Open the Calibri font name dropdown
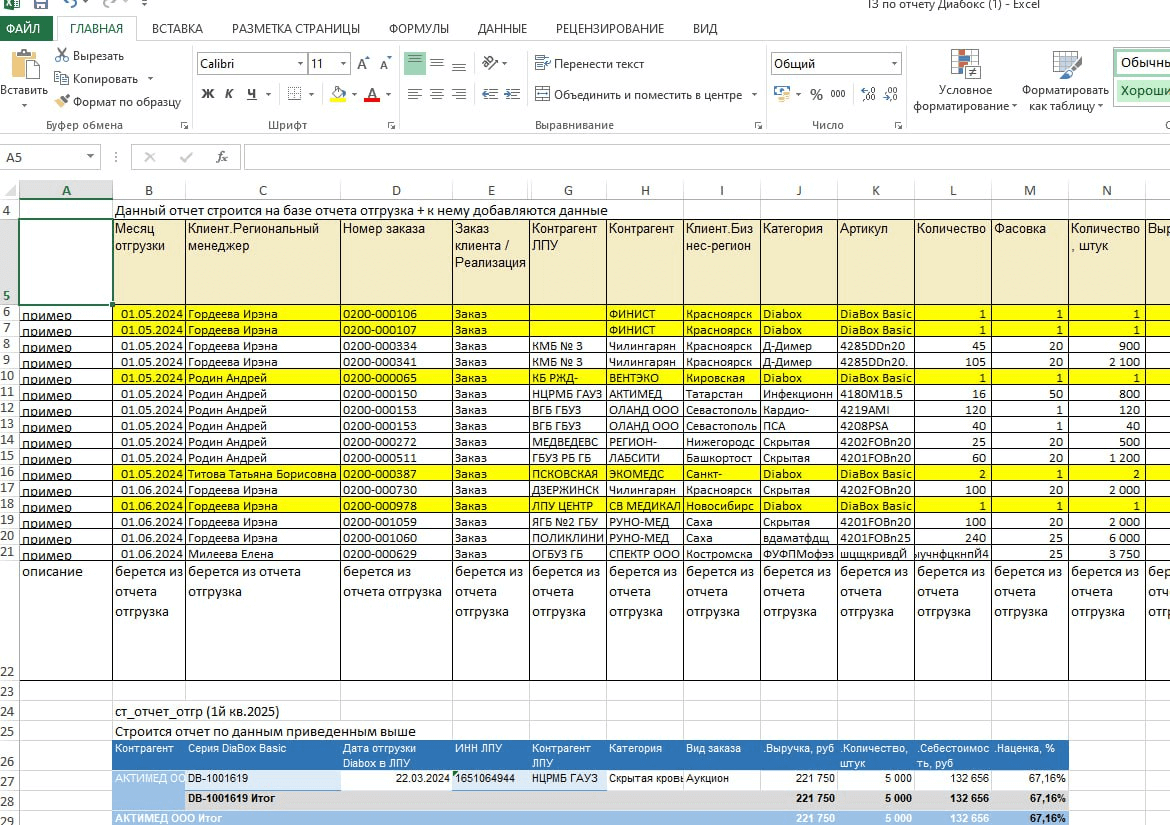Screen dimensions: 1170x825 [300, 63]
